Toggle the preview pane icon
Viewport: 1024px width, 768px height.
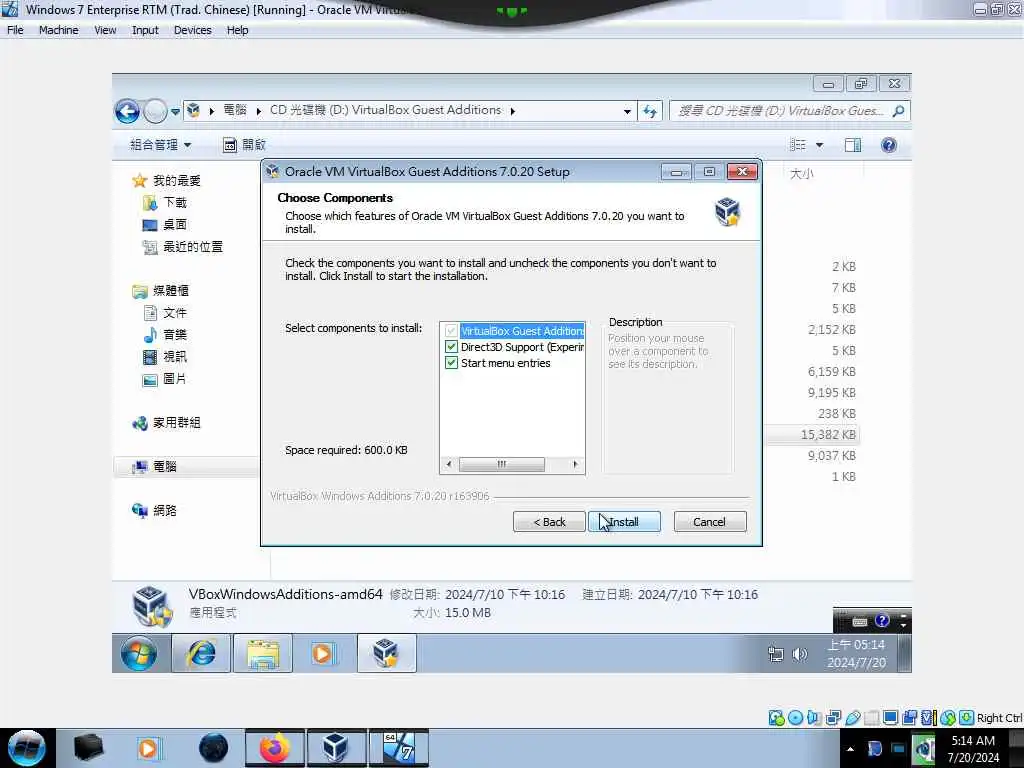pyautogui.click(x=853, y=145)
